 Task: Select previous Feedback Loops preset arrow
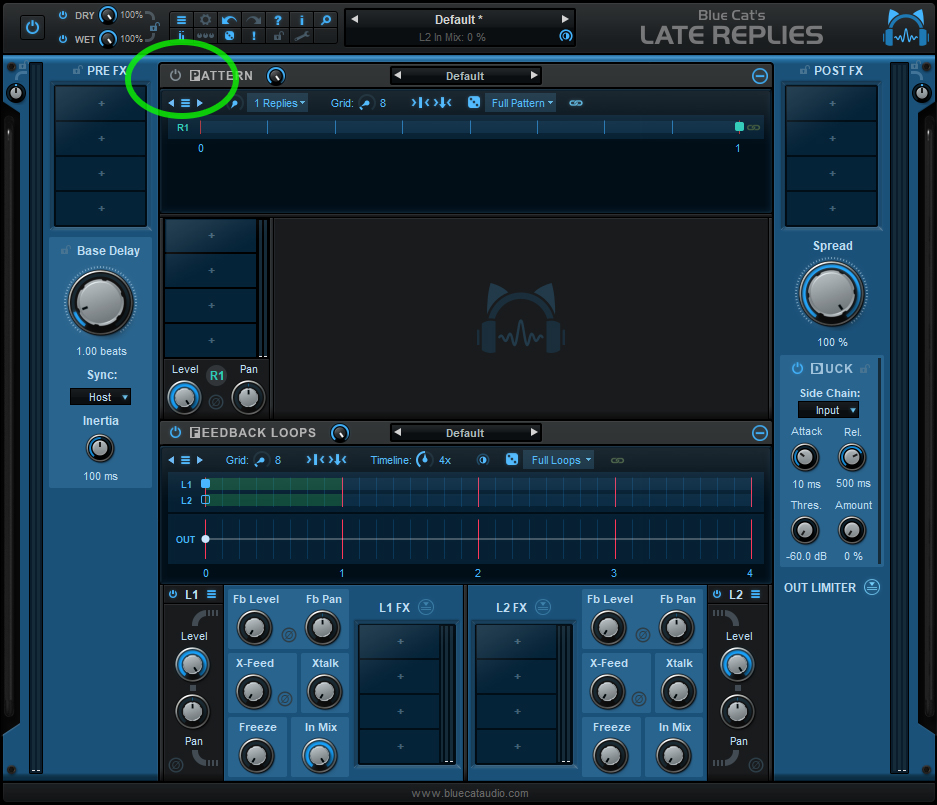pyautogui.click(x=398, y=432)
